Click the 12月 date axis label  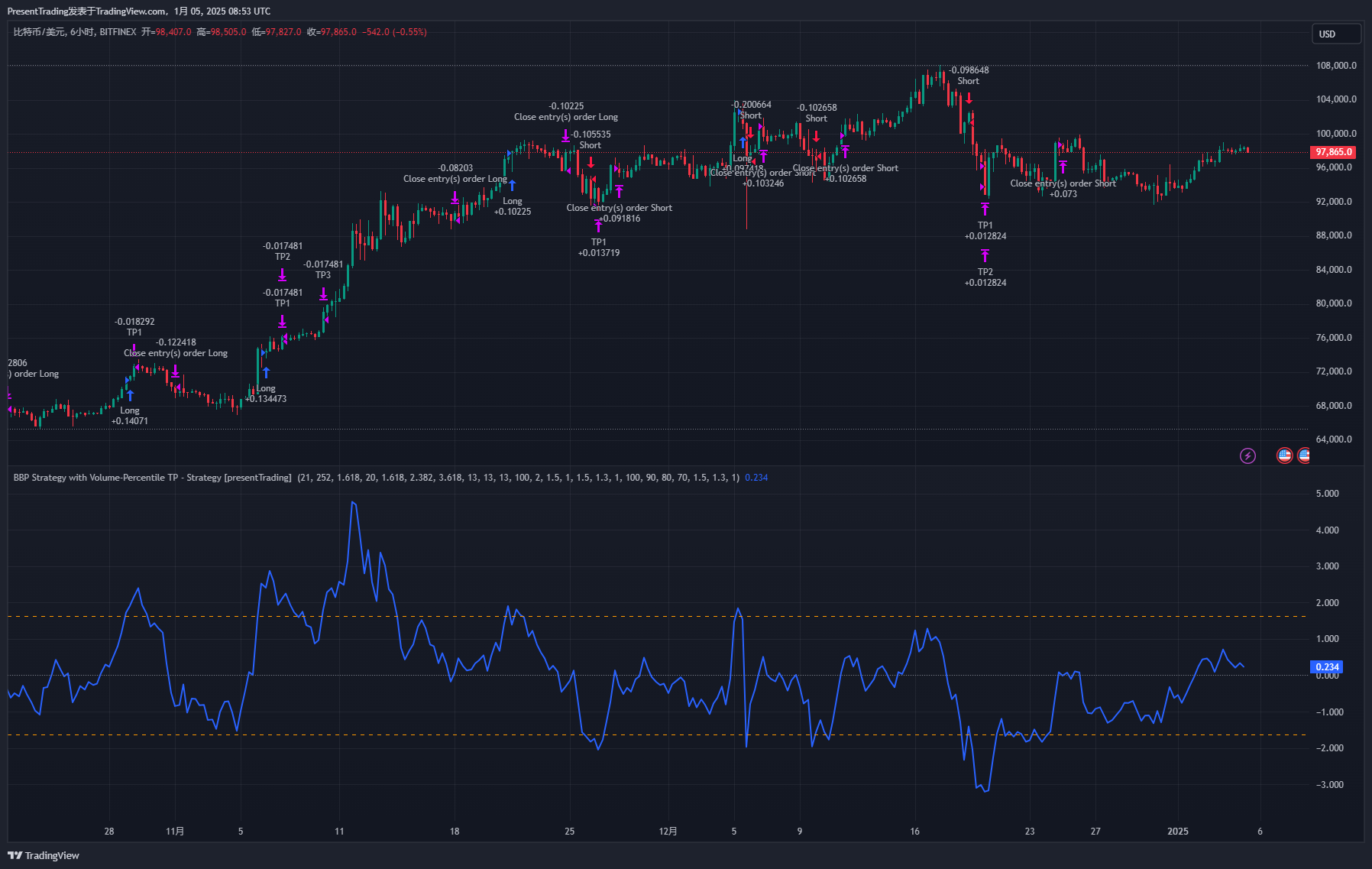click(668, 832)
